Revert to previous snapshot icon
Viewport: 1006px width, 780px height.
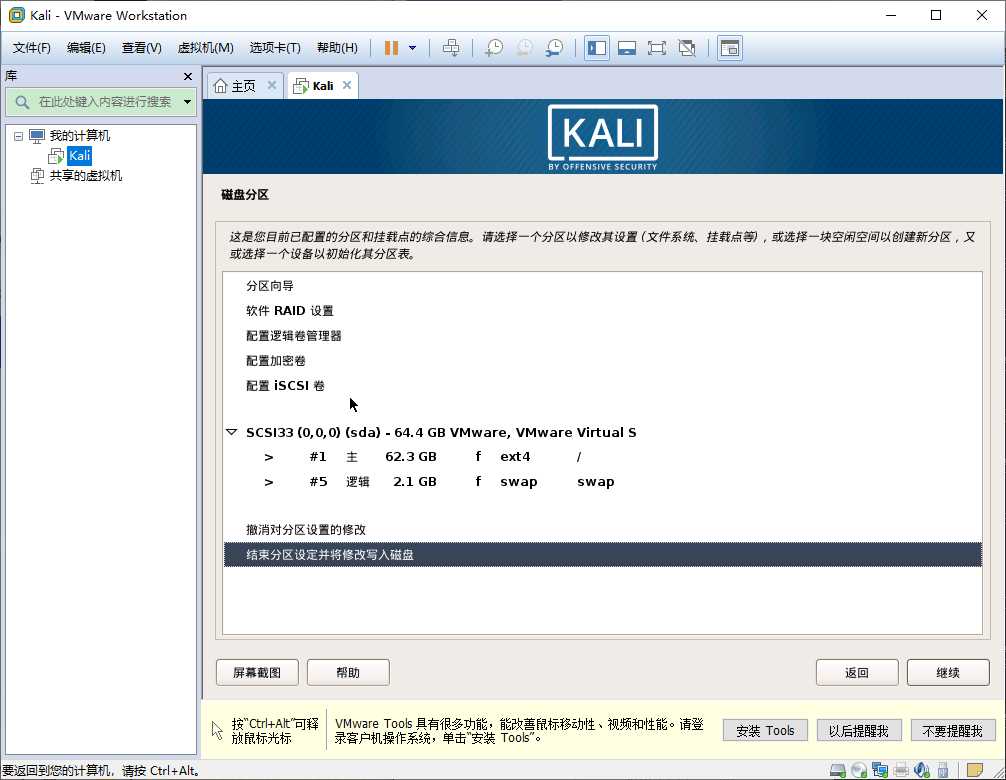tap(524, 48)
